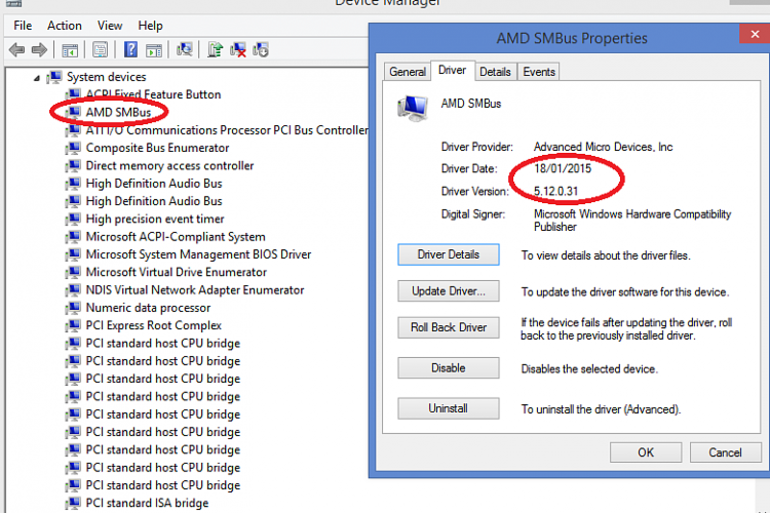This screenshot has height=513, width=770.
Task: Collapse the System devices tree node
Action: coord(37,77)
